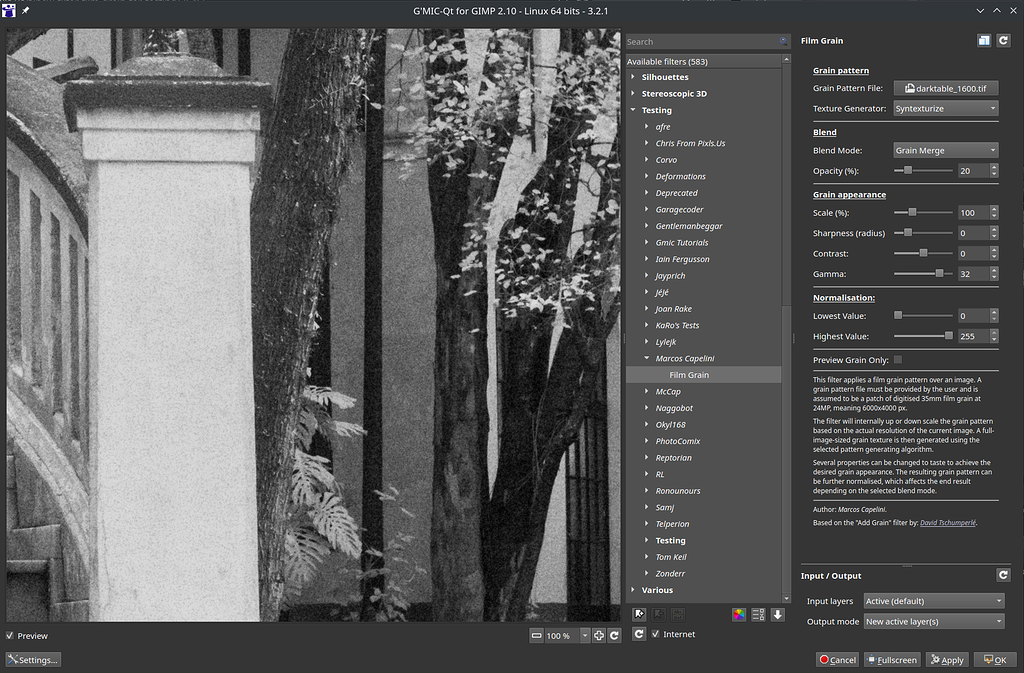The width and height of the screenshot is (1024, 673).
Task: Click inside the filter Search field
Action: coord(700,42)
